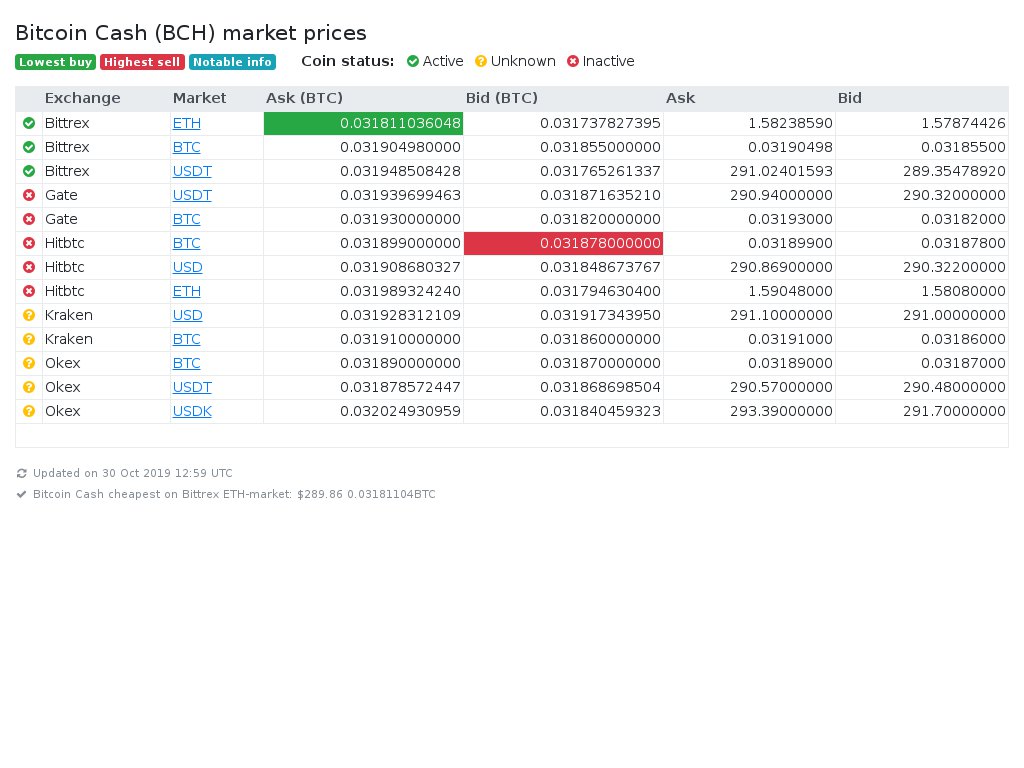
Task: Click the Gate name in the USDT row
Action: point(61,195)
